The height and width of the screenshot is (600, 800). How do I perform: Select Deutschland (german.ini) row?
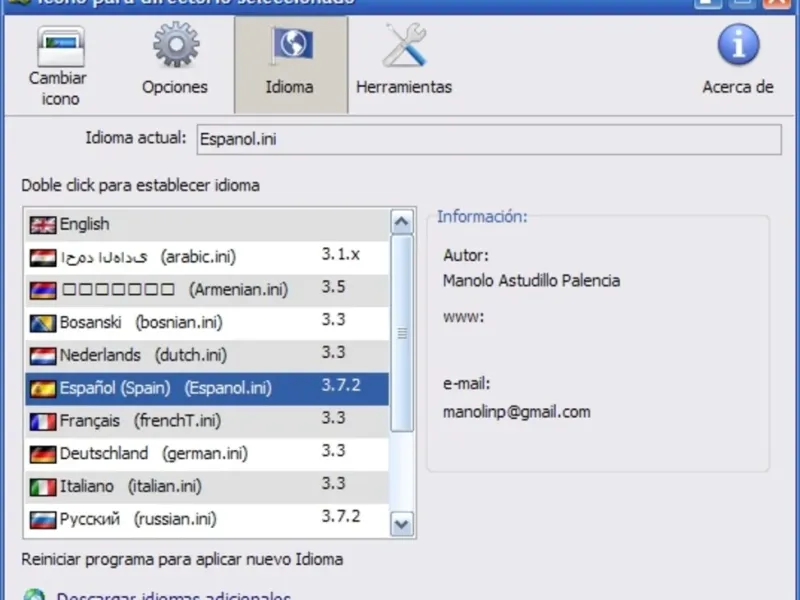207,454
